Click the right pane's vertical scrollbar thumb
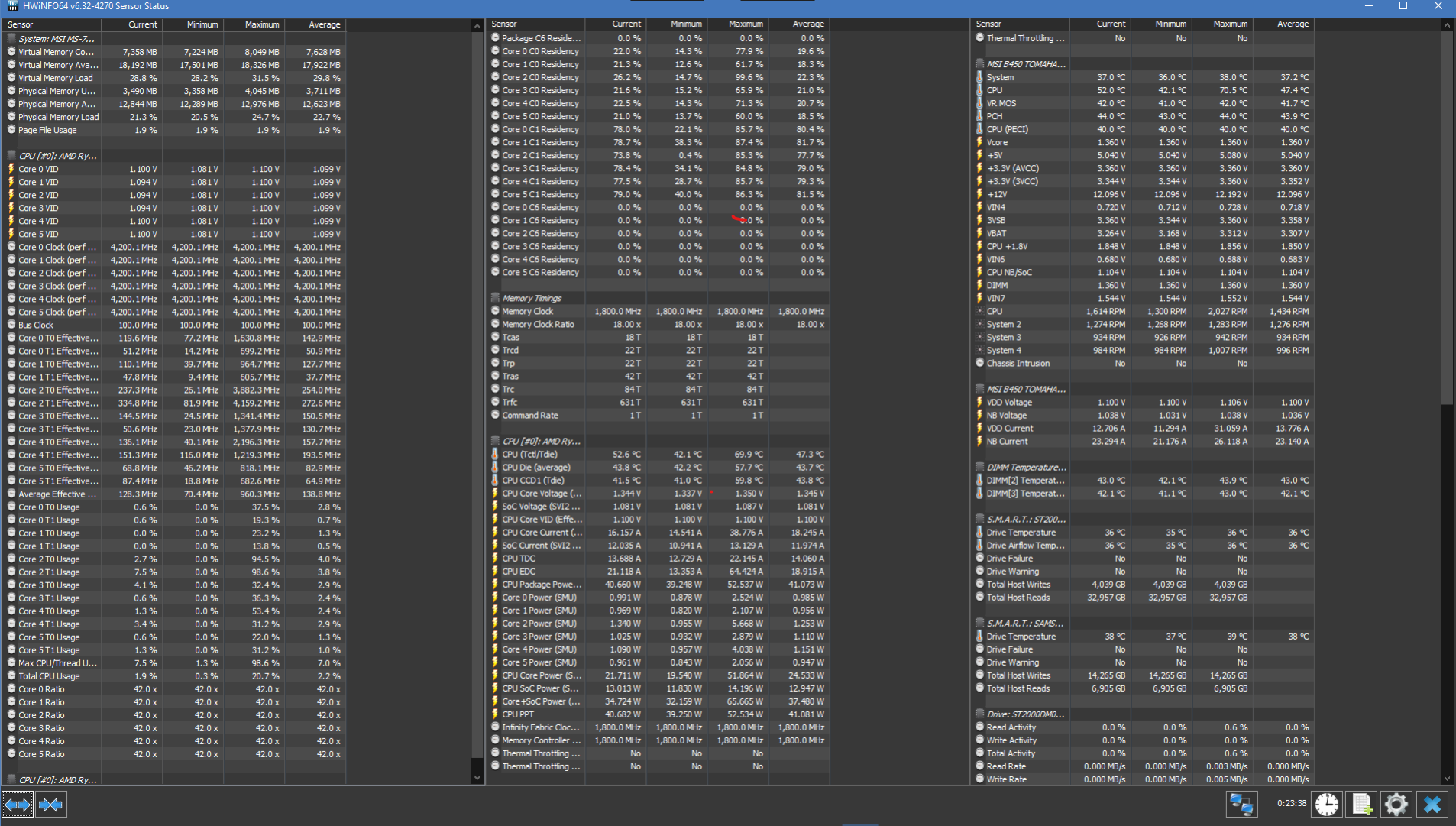1456x826 pixels. 1447,217
